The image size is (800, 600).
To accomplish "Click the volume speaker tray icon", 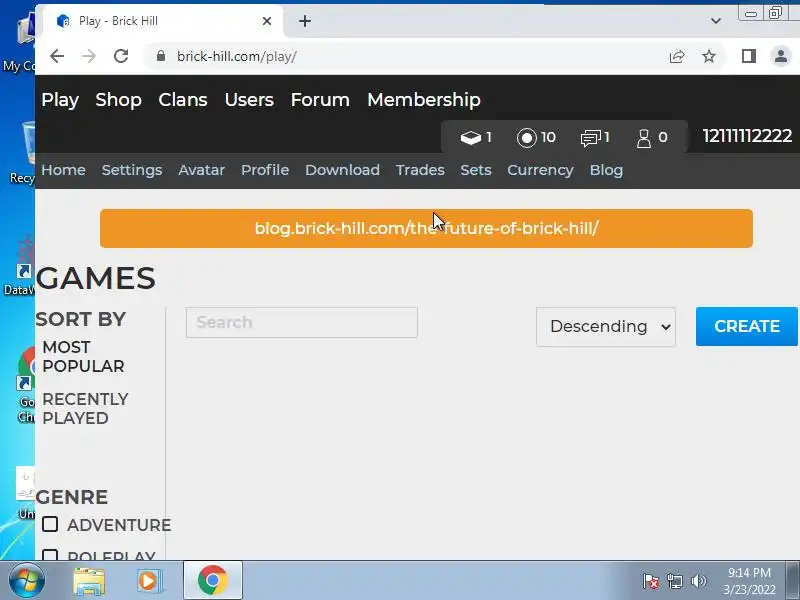I will click(x=698, y=581).
